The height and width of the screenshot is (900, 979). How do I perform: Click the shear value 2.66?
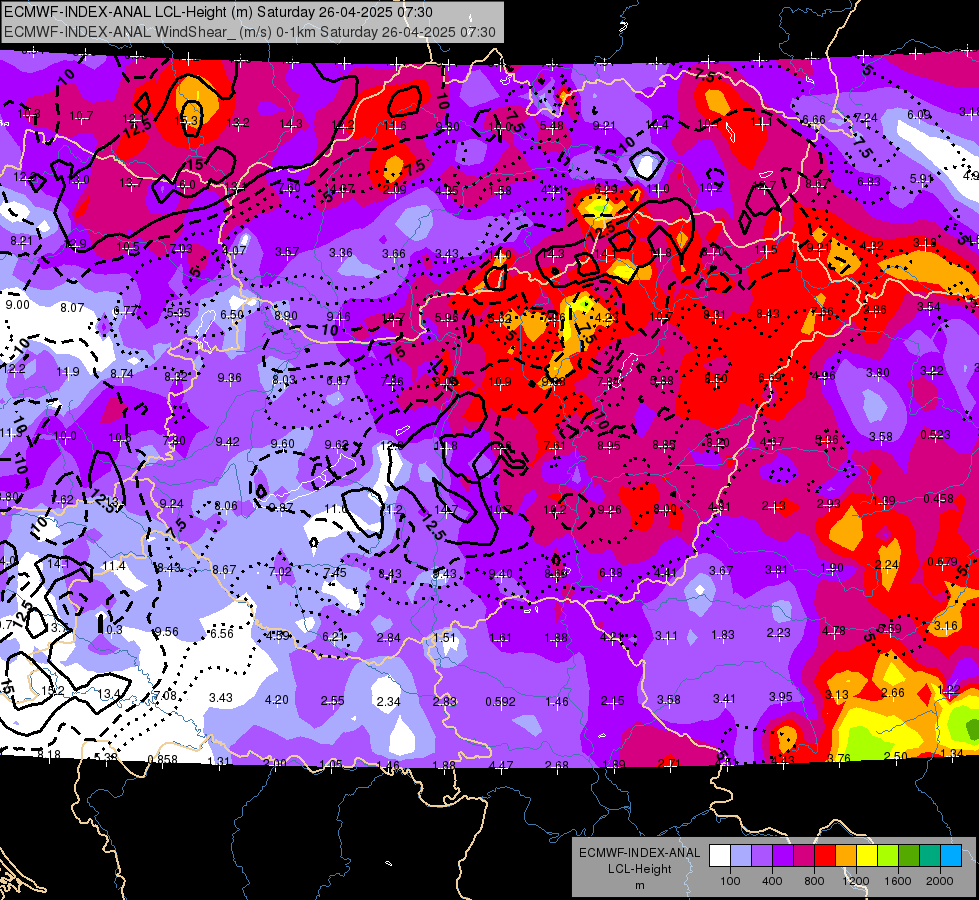[x=893, y=692]
